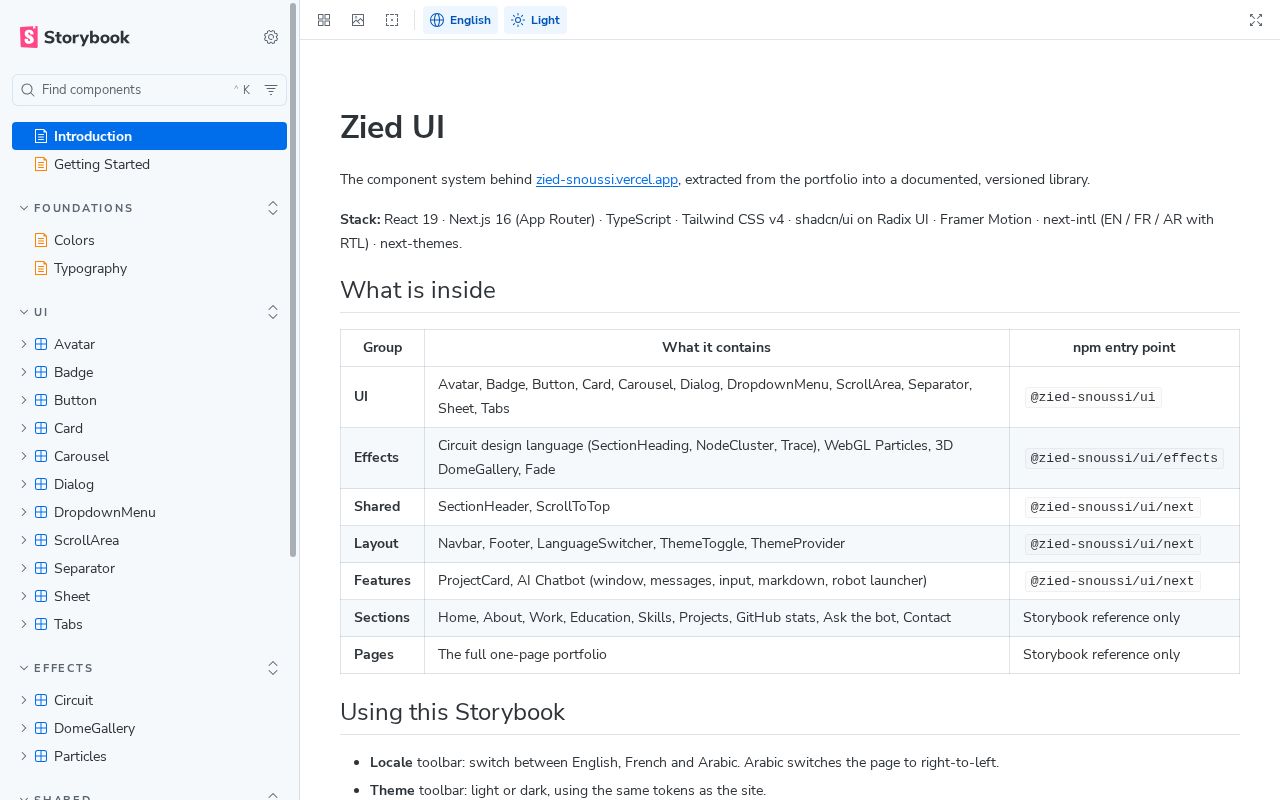This screenshot has height=800, width=1280.
Task: Collapse the Effects section heading
Action: 56,668
